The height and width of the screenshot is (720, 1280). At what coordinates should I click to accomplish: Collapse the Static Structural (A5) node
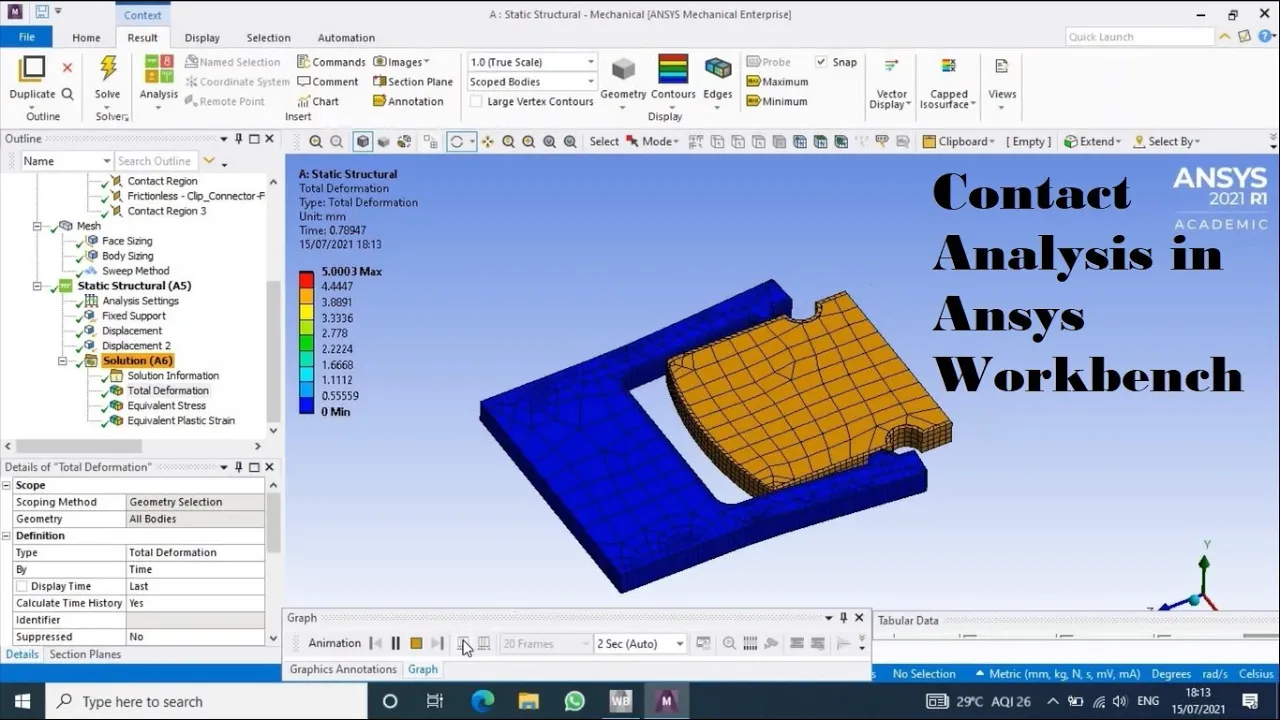[37, 286]
